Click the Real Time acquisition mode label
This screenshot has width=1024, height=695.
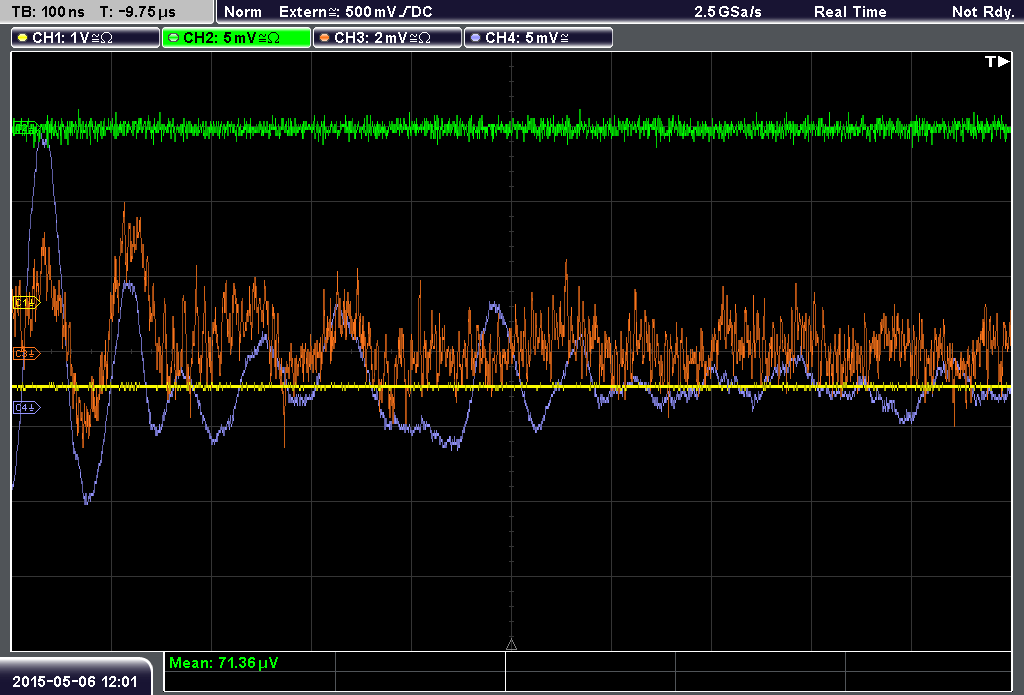coord(850,12)
